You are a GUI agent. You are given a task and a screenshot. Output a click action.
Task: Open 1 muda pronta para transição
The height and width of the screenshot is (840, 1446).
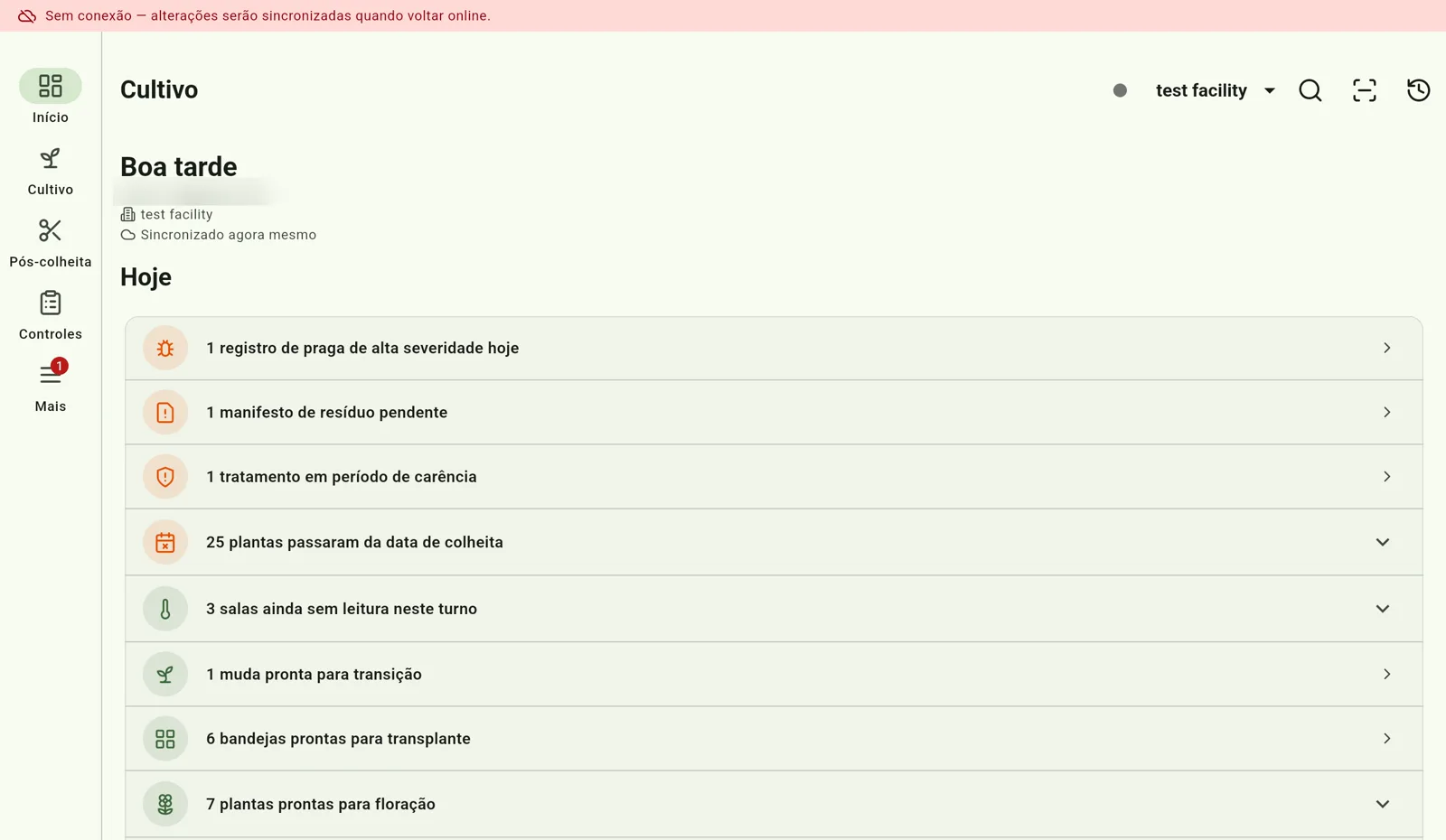pos(774,675)
